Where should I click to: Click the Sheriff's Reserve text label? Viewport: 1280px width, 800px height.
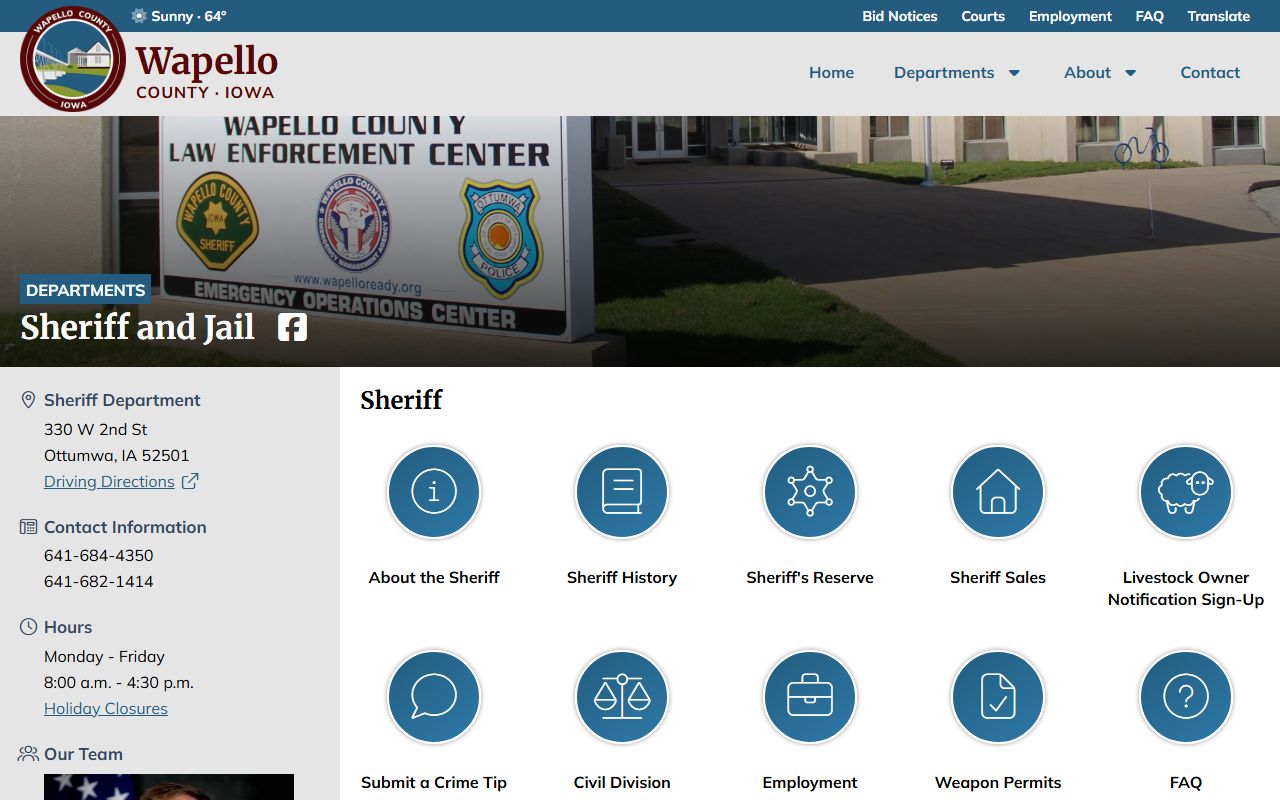click(x=810, y=577)
